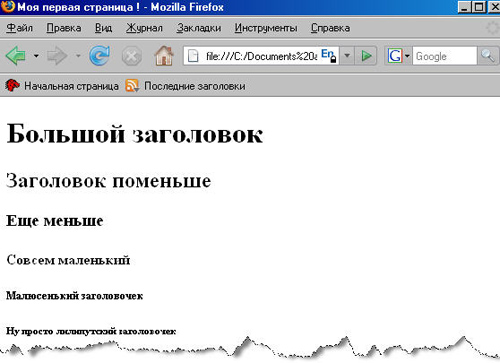Expand the address bar history dropdown
The height and width of the screenshot is (363, 500).
[347, 56]
